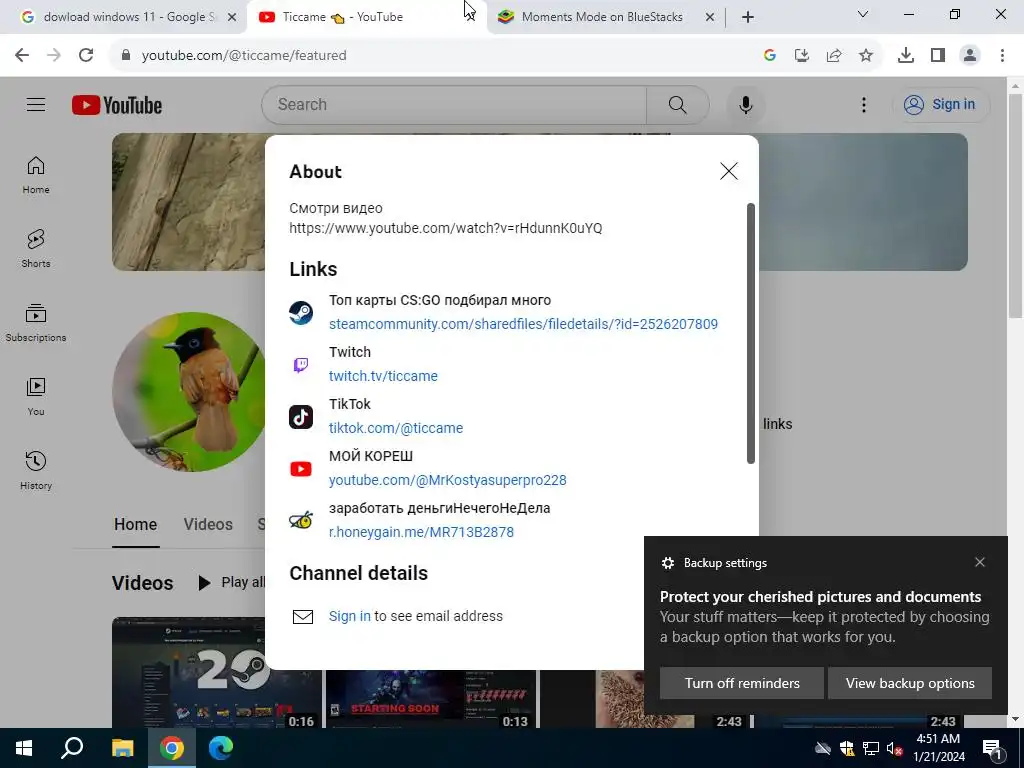Image resolution: width=1024 pixels, height=768 pixels.
Task: Select the channel Videos tab
Action: 208,524
